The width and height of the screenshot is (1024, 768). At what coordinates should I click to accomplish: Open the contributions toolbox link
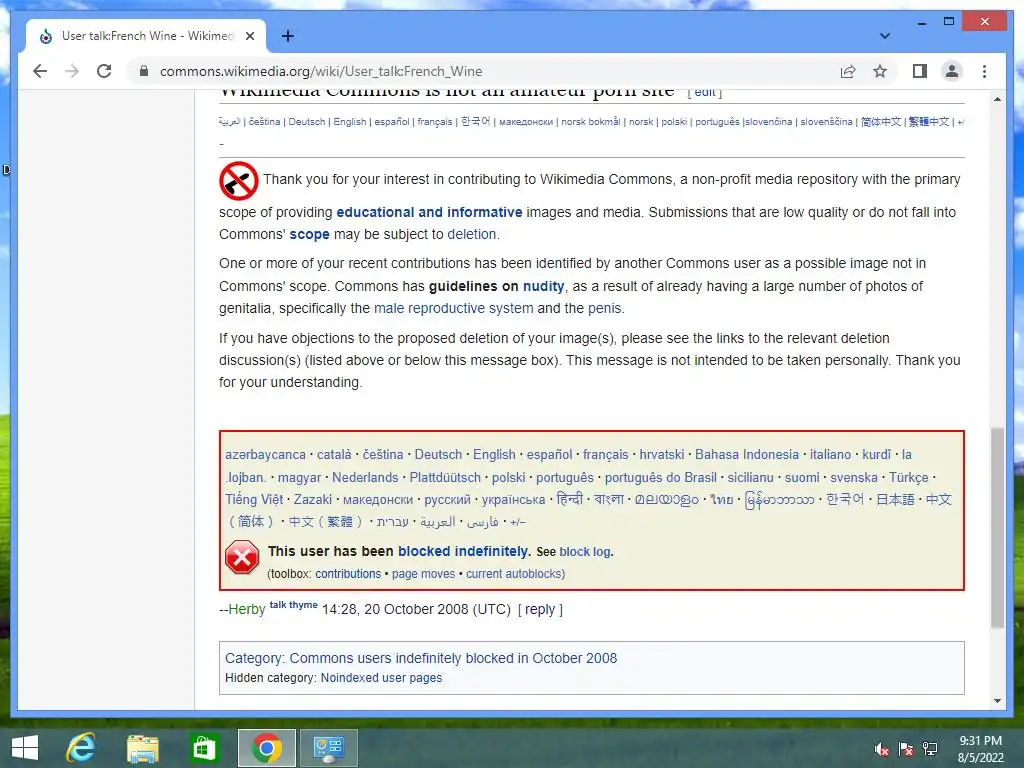(348, 574)
